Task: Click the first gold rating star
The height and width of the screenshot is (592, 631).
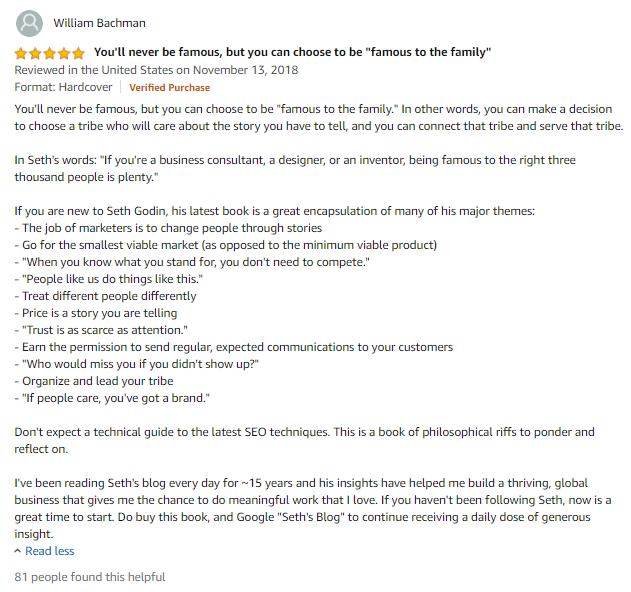Action: (x=21, y=53)
